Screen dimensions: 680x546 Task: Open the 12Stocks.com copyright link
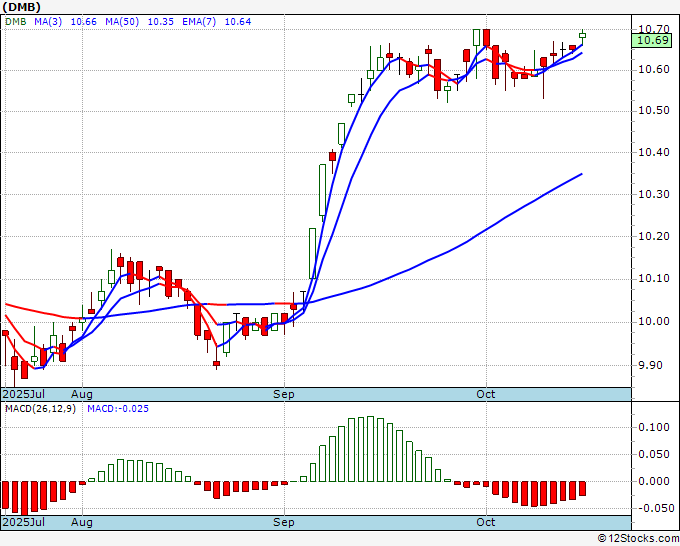pyautogui.click(x=638, y=539)
